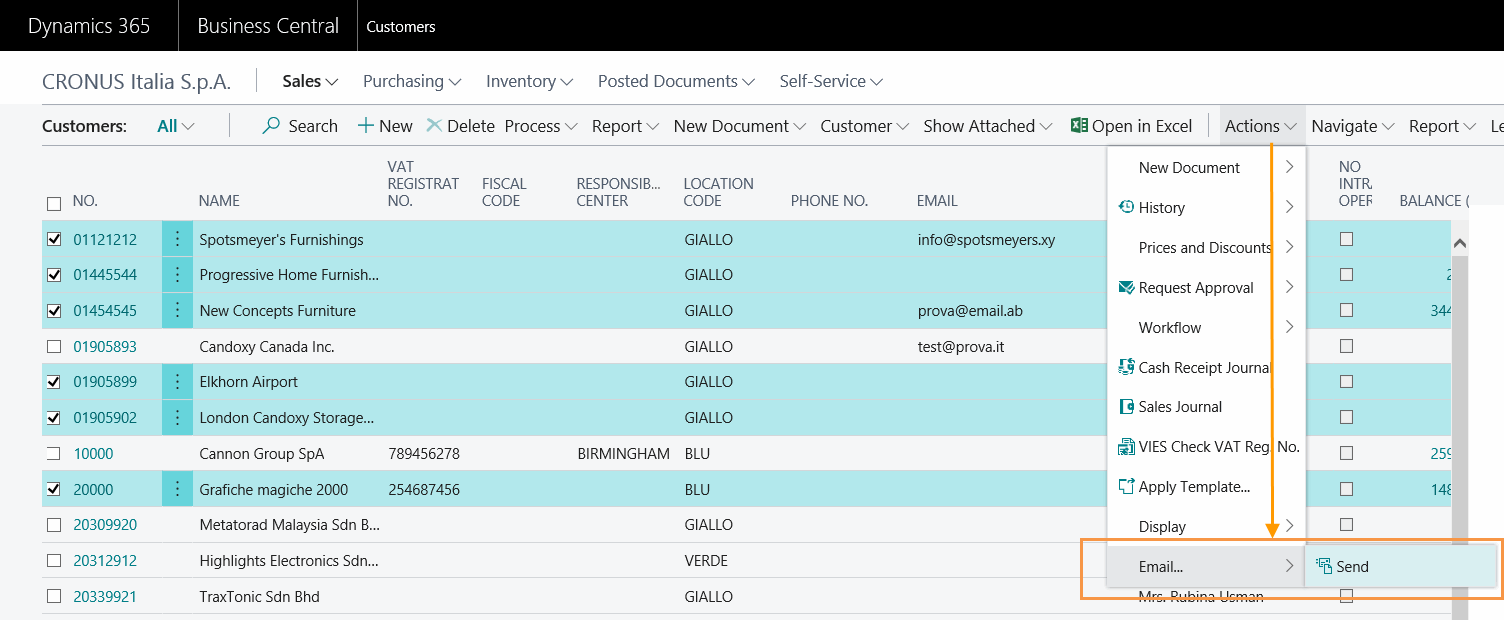The height and width of the screenshot is (620, 1504).
Task: Click CRONUS Italia S.p.A. company name
Action: tap(136, 82)
